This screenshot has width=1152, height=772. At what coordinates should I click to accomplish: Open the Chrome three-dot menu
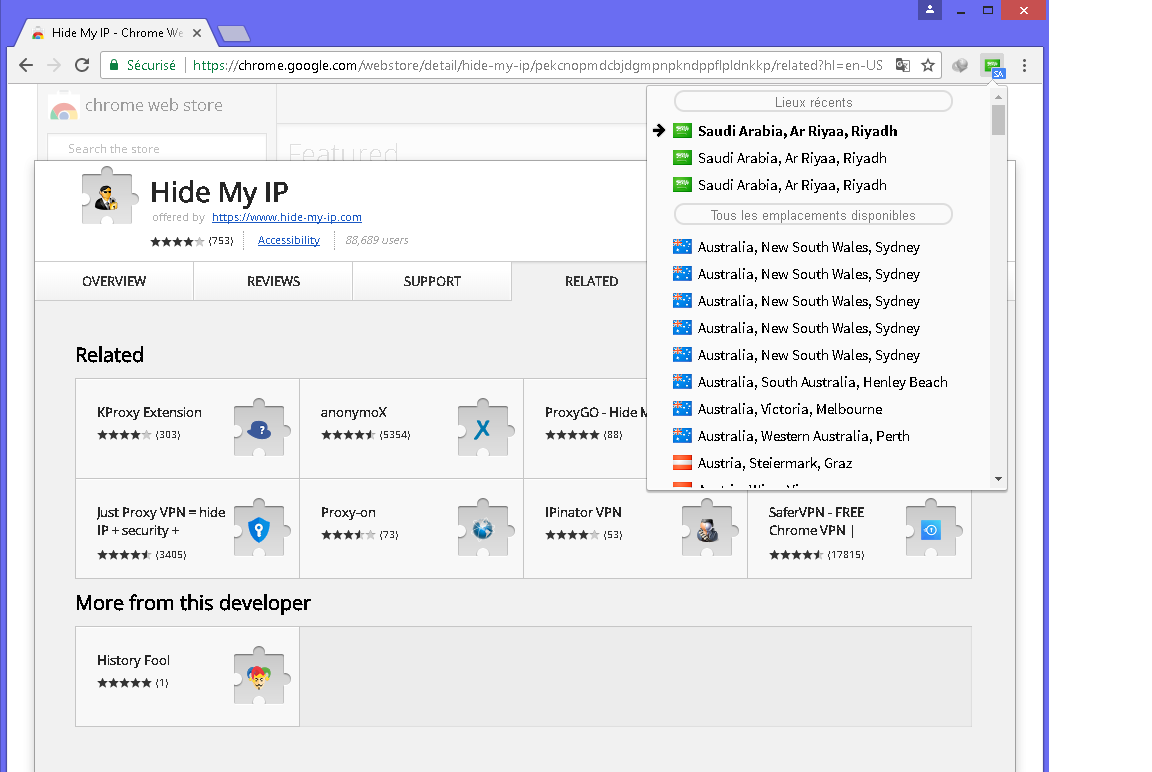1024,65
